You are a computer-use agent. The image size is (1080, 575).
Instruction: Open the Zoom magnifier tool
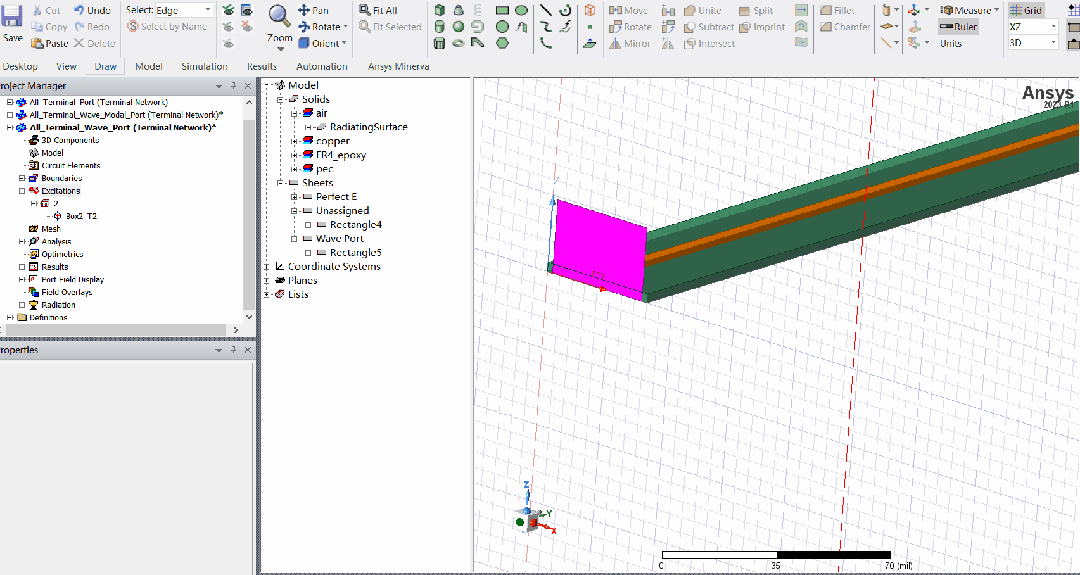point(280,26)
